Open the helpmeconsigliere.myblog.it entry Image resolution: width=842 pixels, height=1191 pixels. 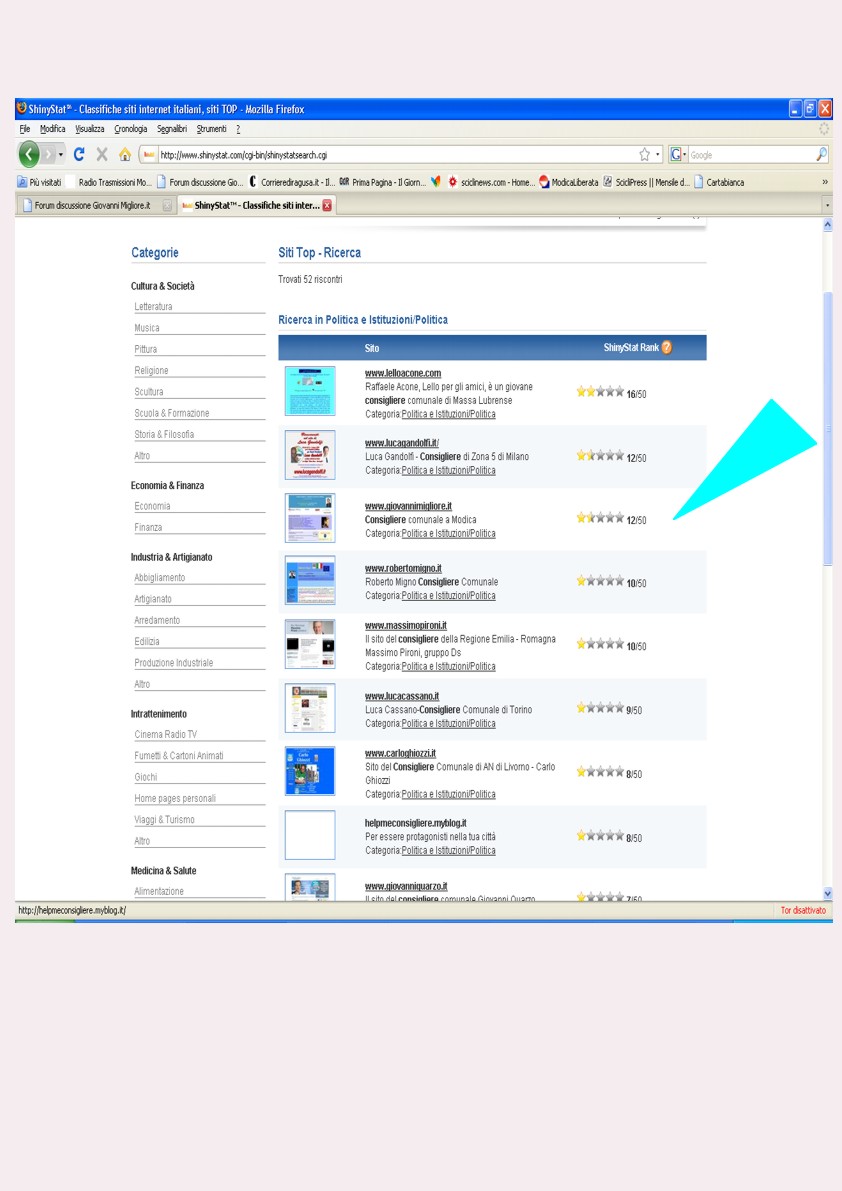point(415,823)
